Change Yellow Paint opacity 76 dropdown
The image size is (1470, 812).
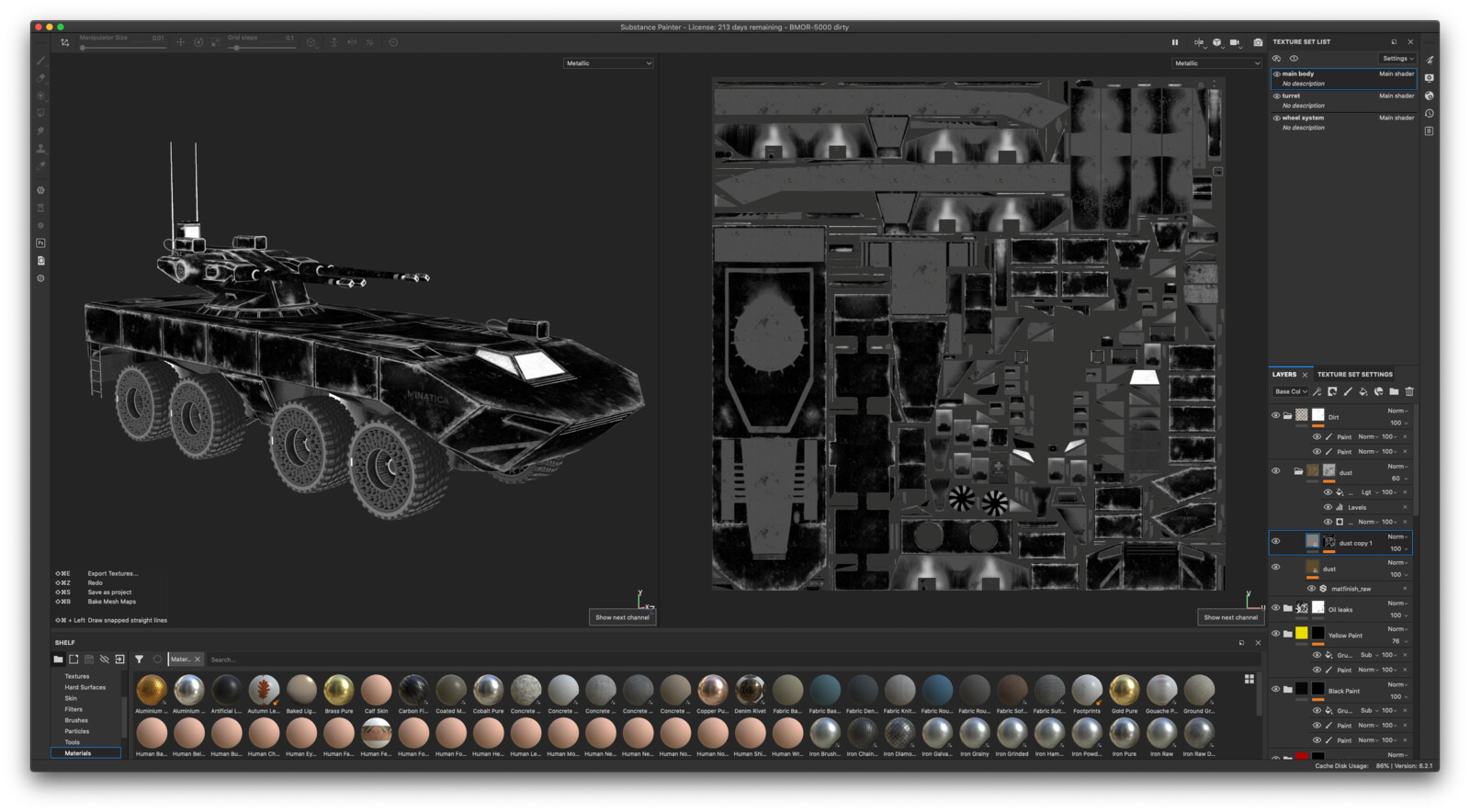click(1397, 641)
